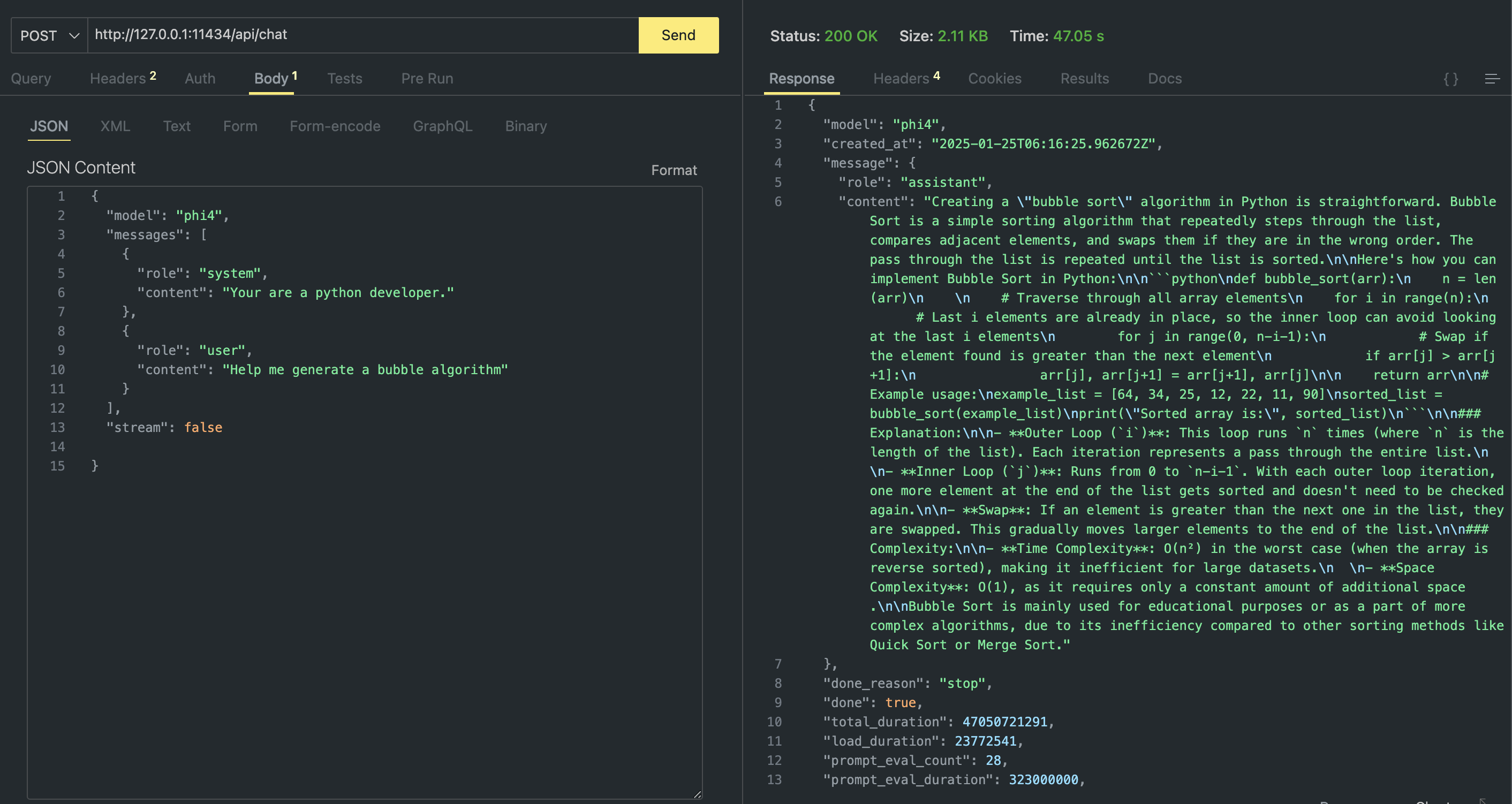Image resolution: width=1512 pixels, height=804 pixels.
Task: Select the Body tab
Action: click(275, 78)
